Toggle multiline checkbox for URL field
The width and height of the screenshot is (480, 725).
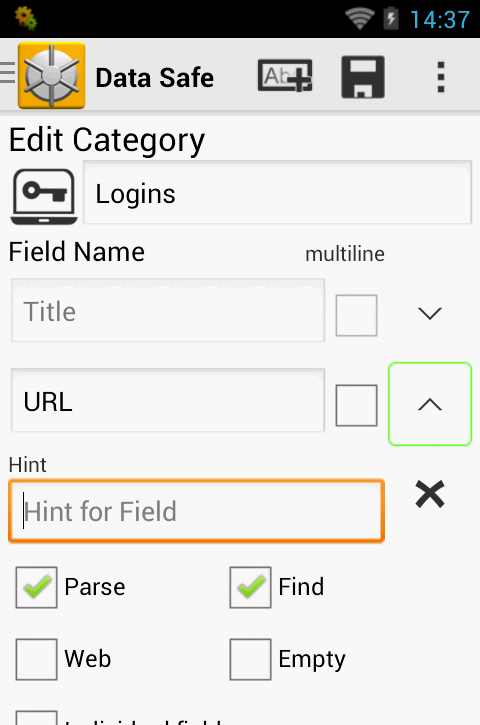tap(357, 405)
